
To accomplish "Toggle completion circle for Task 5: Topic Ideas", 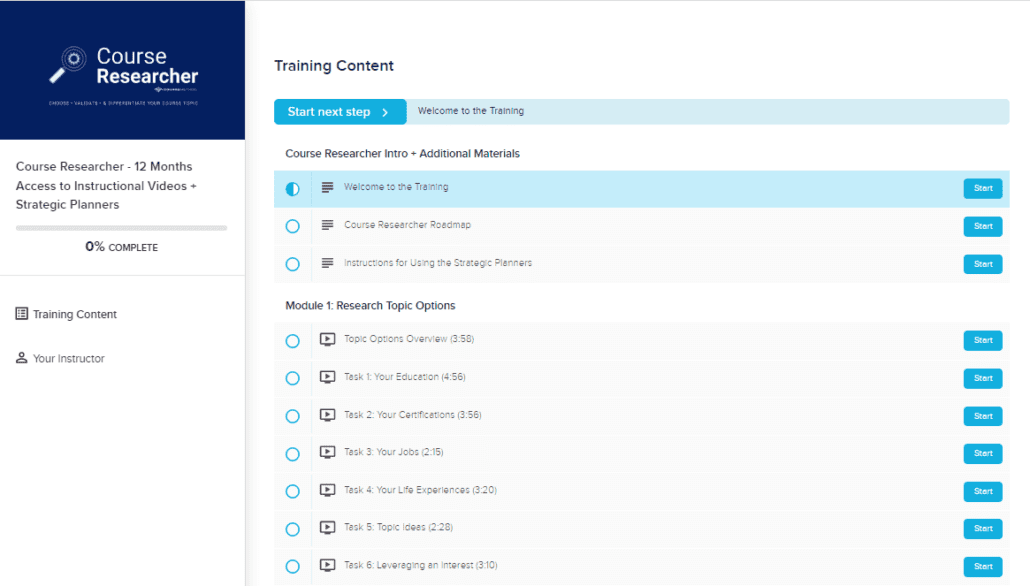I will (x=292, y=529).
